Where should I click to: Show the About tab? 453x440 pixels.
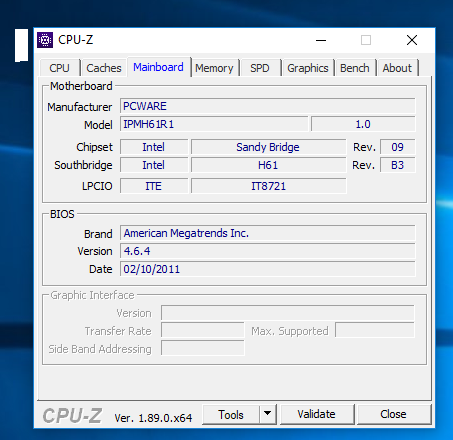[x=397, y=68]
